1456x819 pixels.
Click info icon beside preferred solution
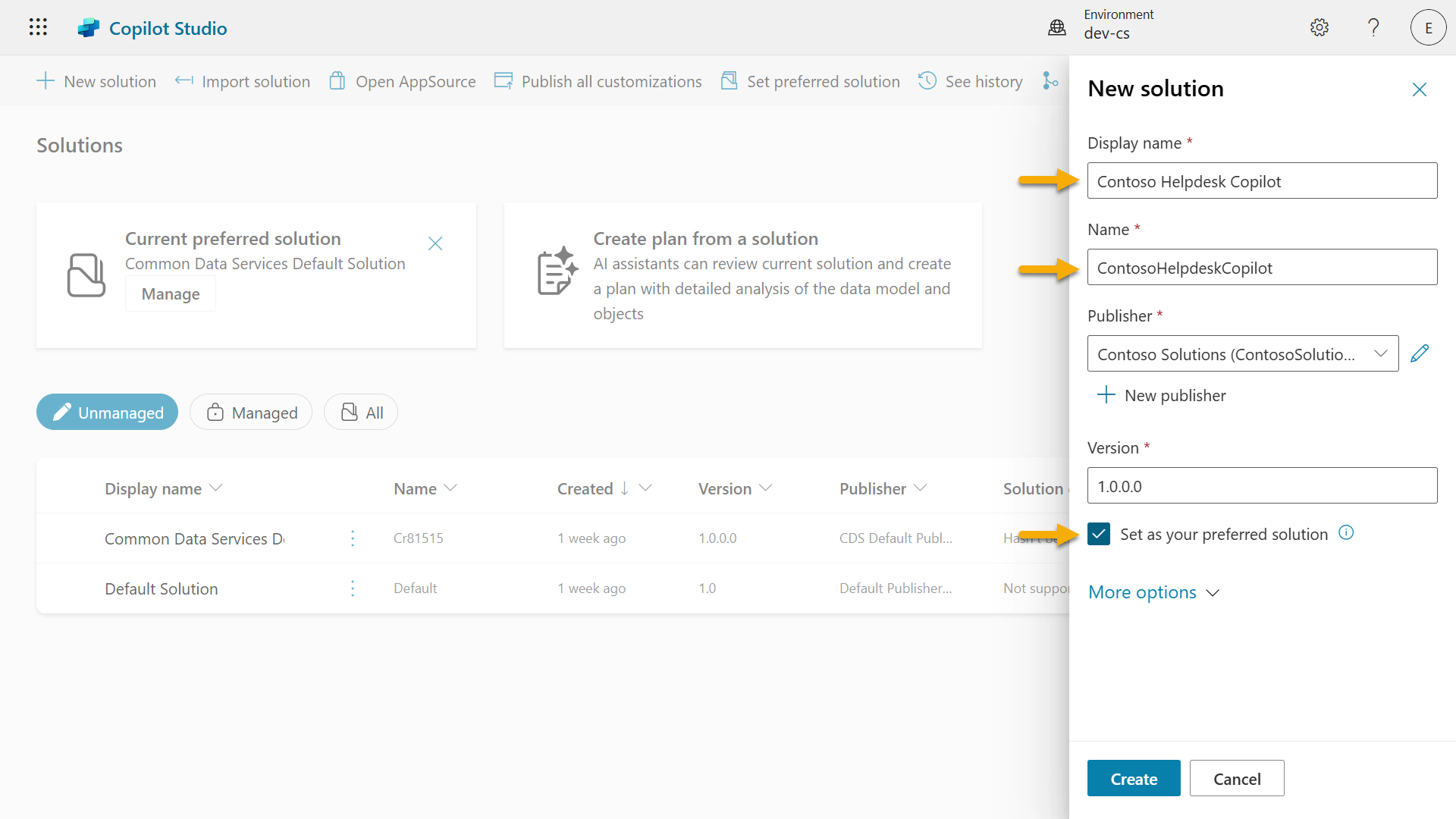pyautogui.click(x=1346, y=533)
